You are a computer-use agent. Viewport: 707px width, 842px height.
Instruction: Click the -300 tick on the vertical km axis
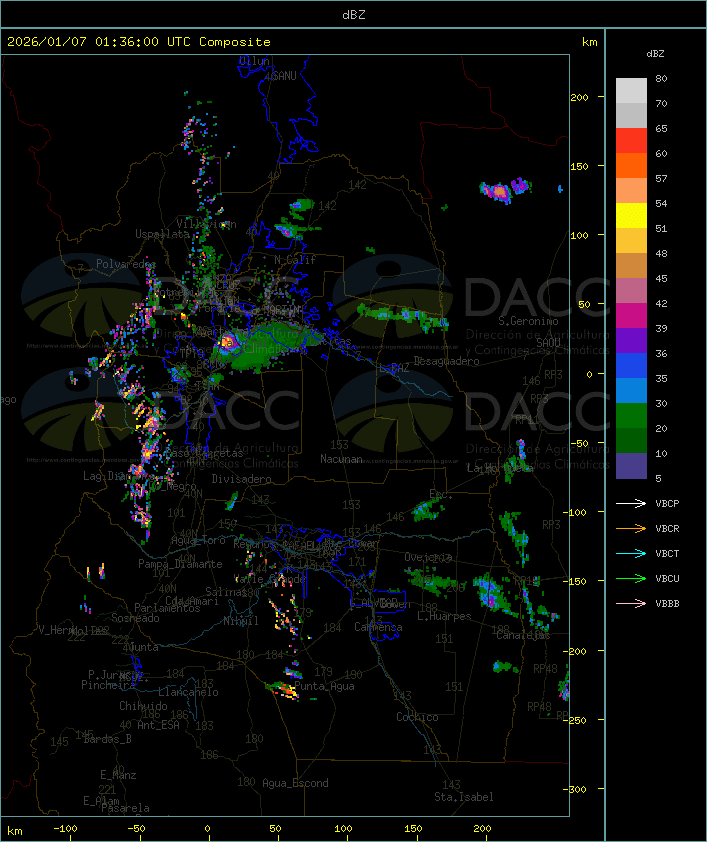(575, 789)
